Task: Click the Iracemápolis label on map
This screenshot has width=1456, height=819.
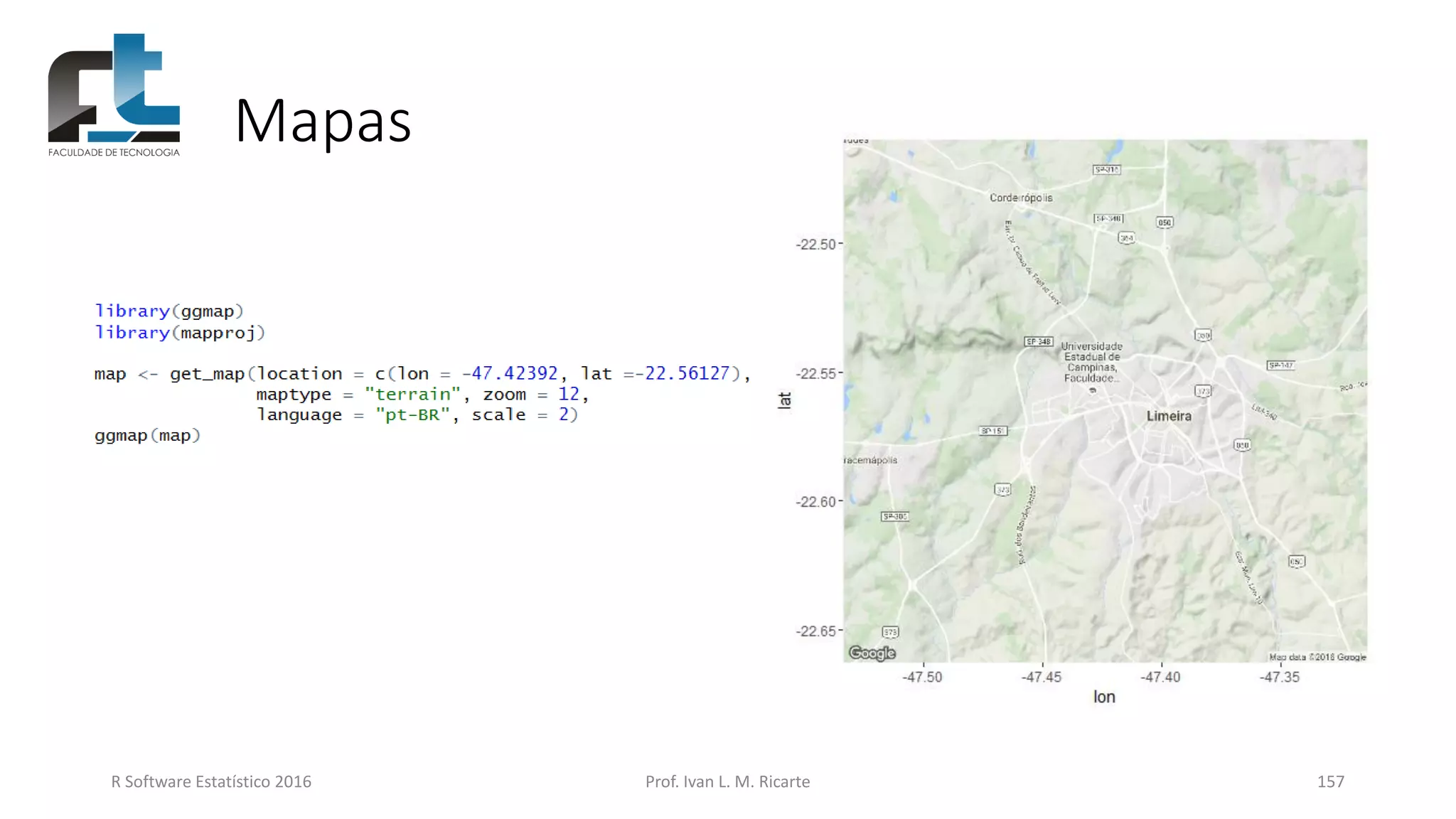Action: (x=870, y=460)
